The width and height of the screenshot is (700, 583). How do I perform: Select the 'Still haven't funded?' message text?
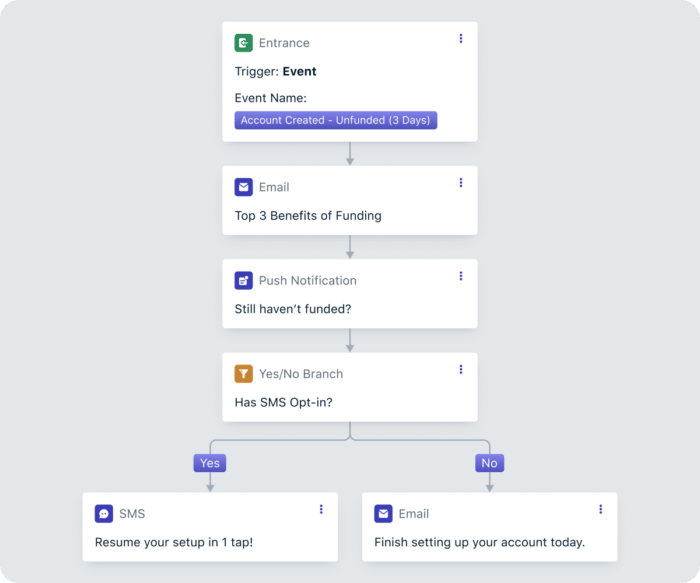pos(293,309)
